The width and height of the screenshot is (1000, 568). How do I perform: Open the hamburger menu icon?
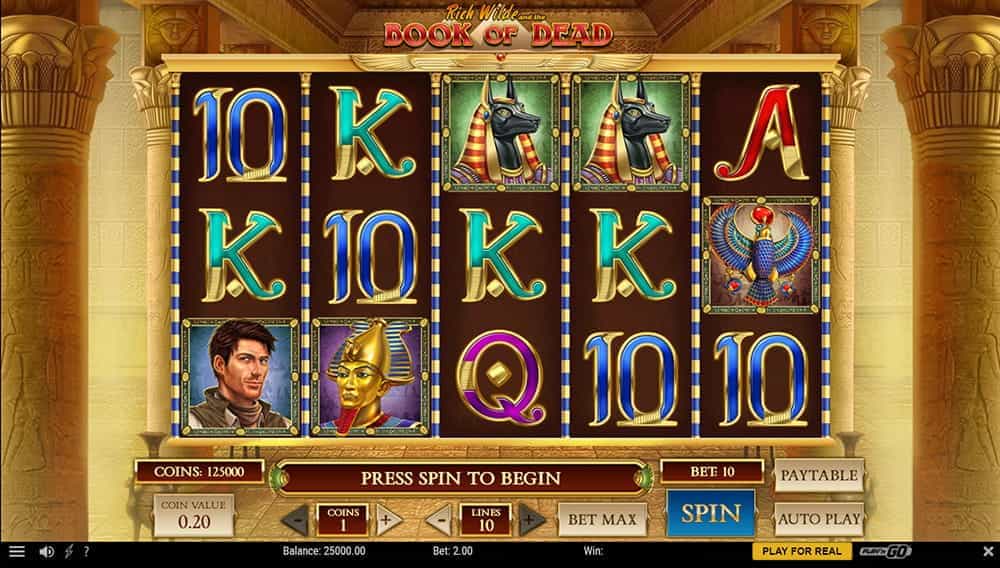[x=17, y=551]
